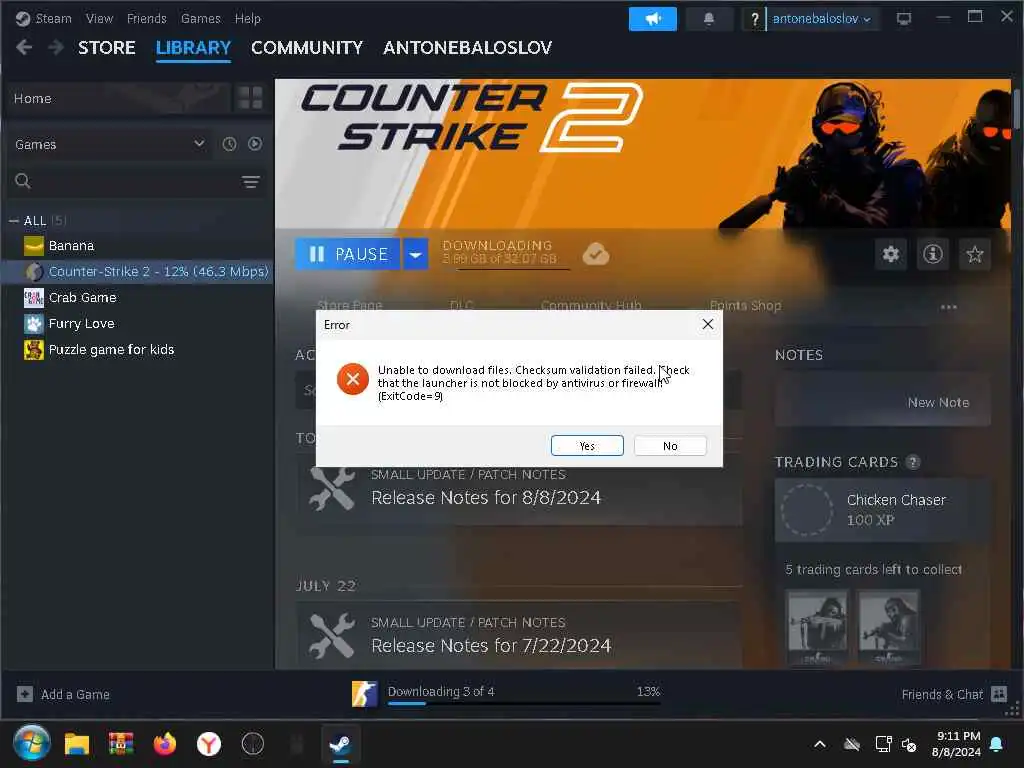
Task: Pause the Counter-Strike 2 download
Action: (x=347, y=253)
